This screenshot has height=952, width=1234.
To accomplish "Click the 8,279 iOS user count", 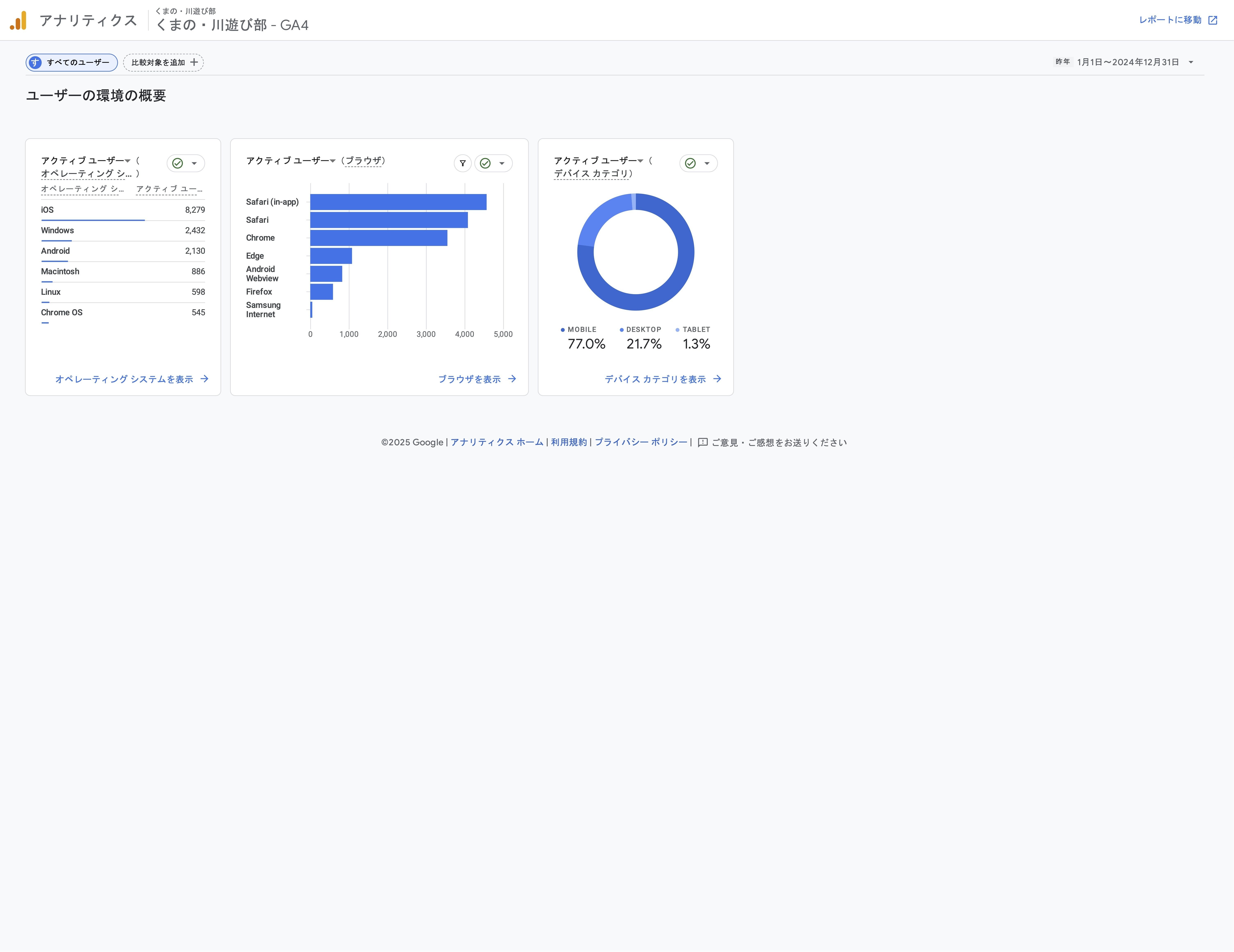I will [195, 210].
